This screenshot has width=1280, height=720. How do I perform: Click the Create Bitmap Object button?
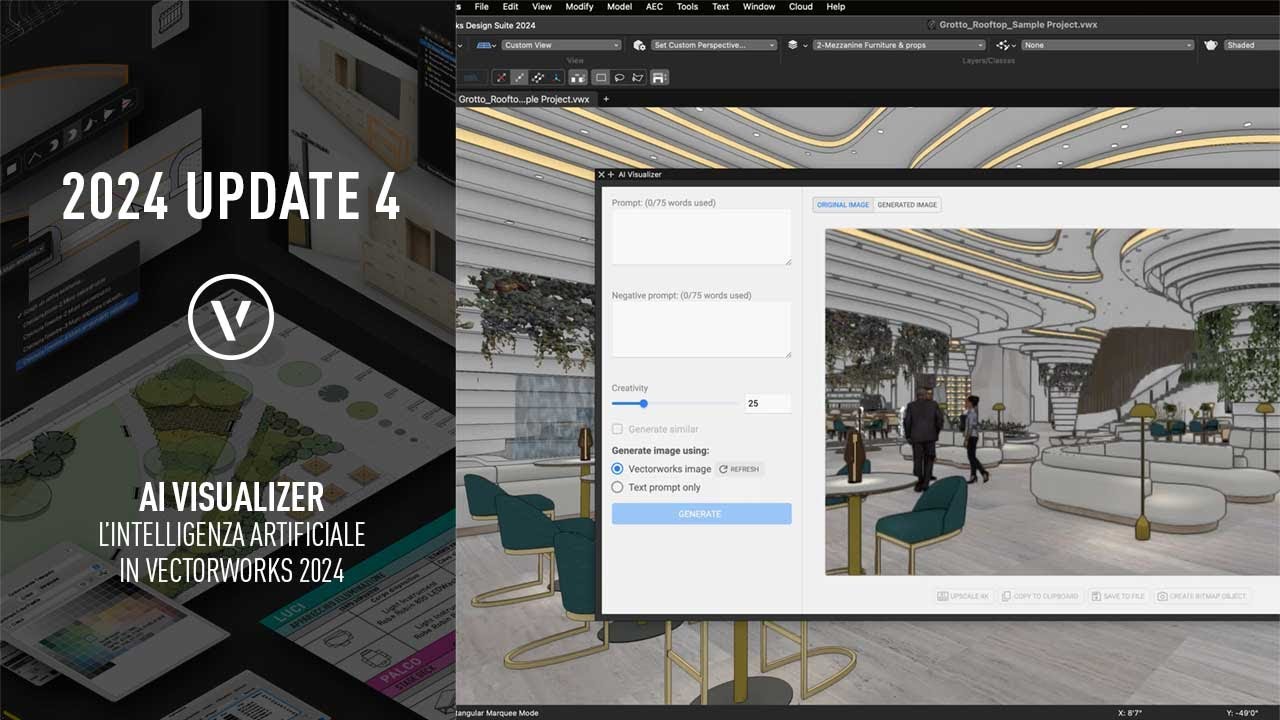[1202, 596]
